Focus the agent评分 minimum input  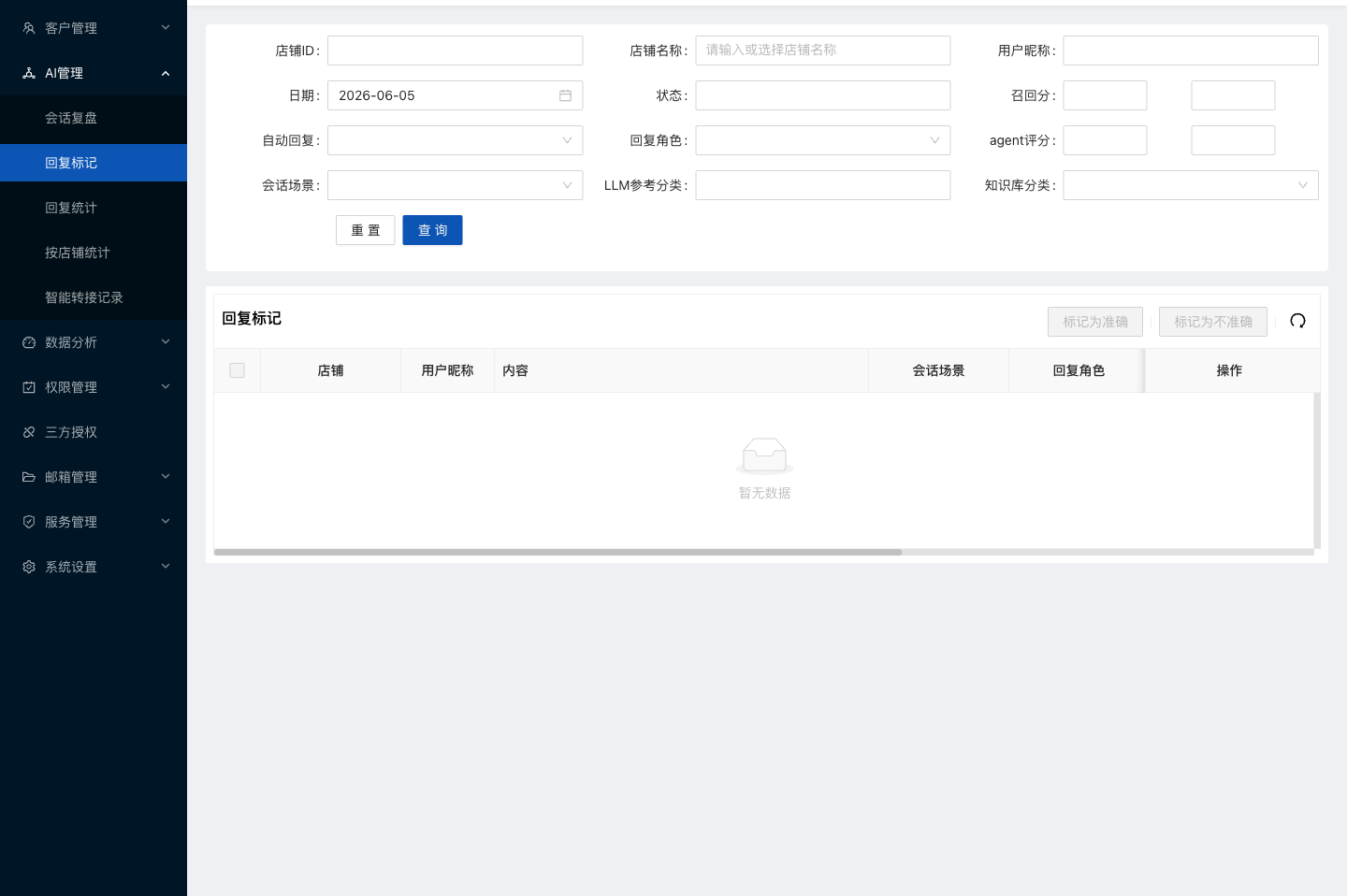[1105, 140]
